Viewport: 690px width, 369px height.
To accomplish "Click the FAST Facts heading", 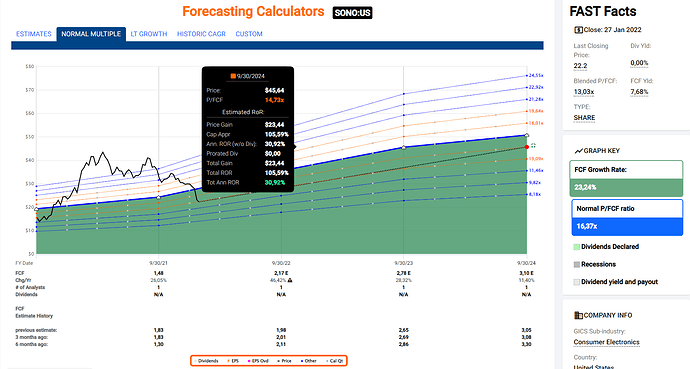I will [603, 11].
